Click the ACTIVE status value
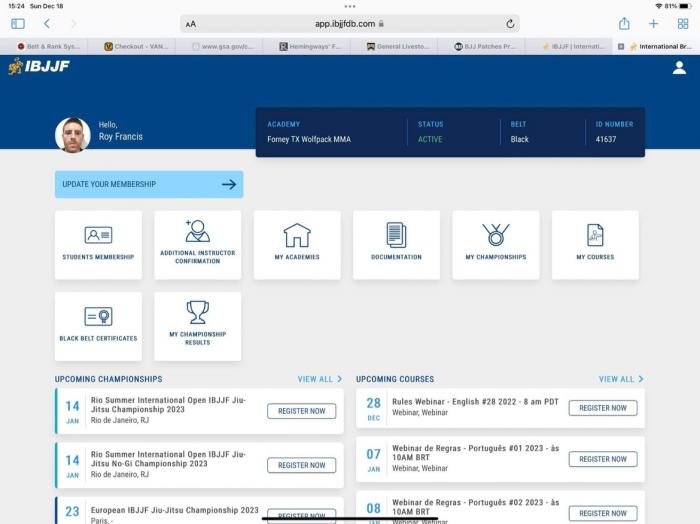Image resolution: width=700 pixels, height=524 pixels. [430, 139]
